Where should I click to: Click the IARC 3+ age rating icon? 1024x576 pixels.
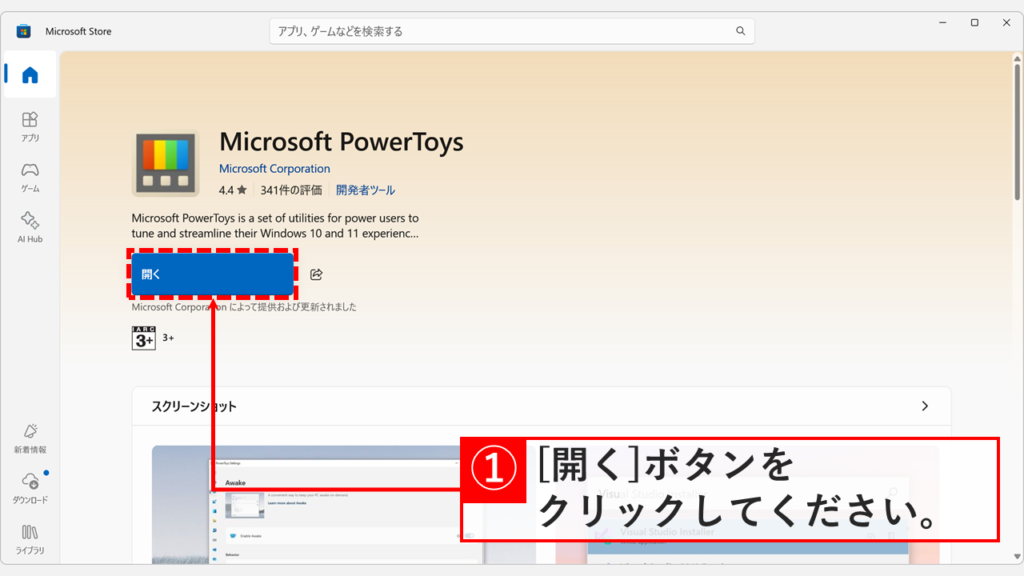[144, 338]
